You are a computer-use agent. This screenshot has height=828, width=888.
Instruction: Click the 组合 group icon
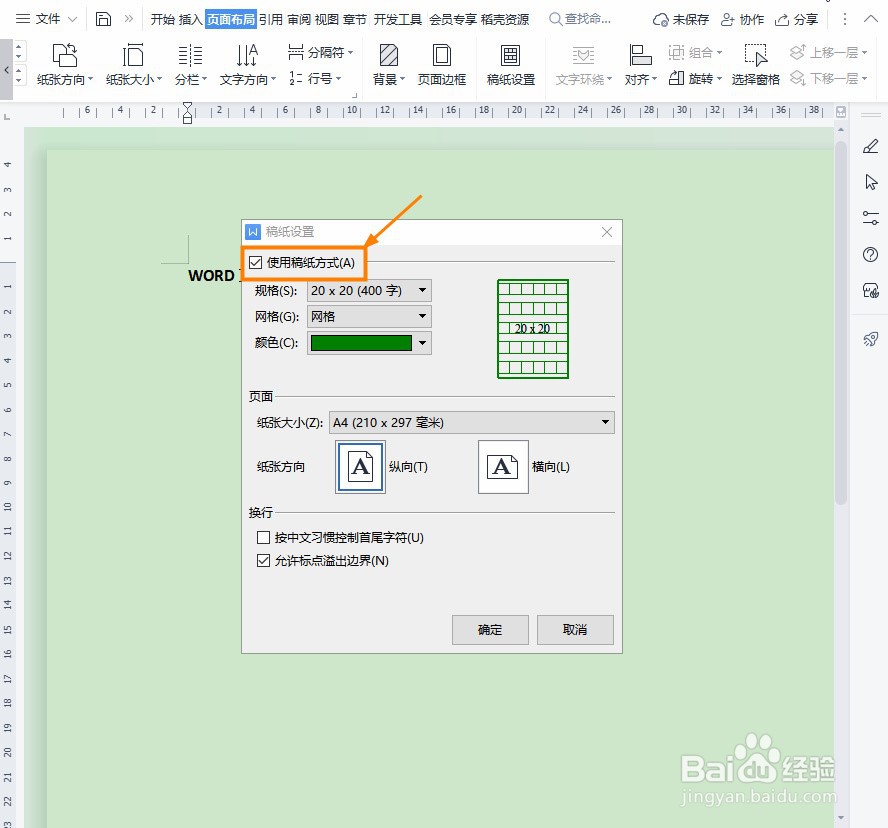click(676, 52)
